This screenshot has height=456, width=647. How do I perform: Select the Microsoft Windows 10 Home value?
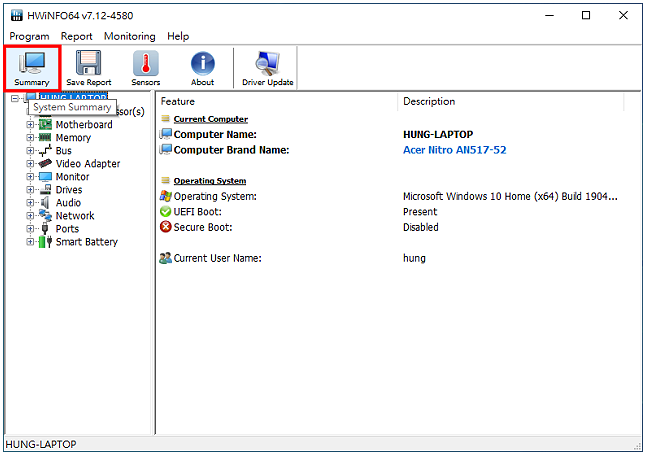click(x=510, y=196)
